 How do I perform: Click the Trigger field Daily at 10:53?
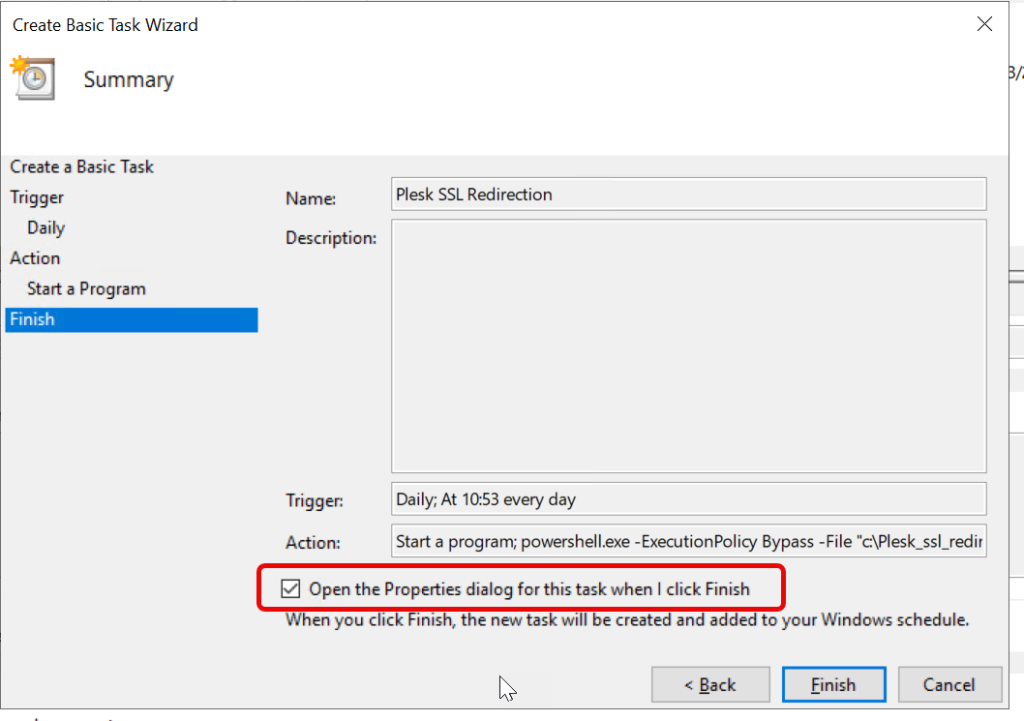[x=688, y=499]
